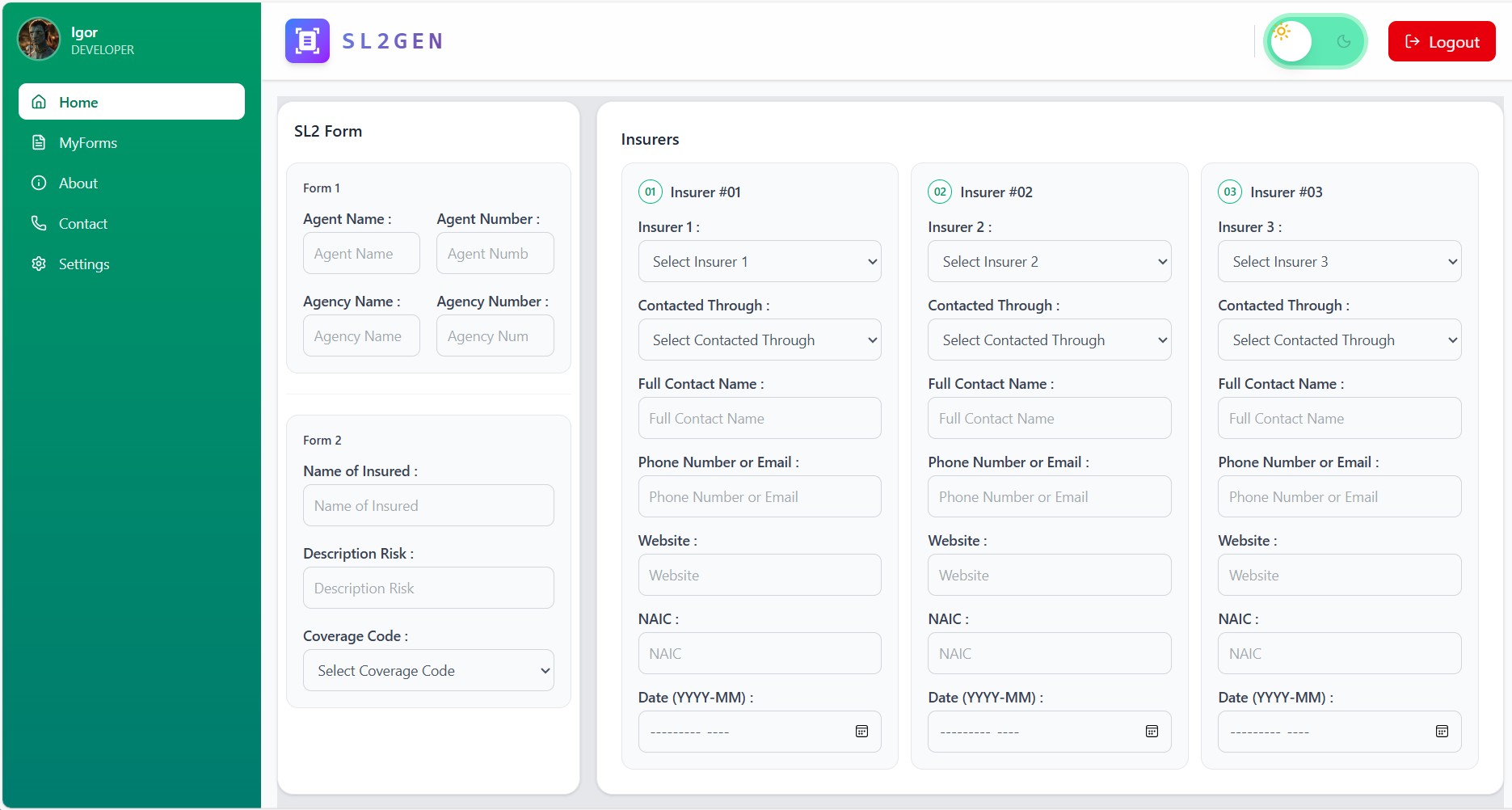Image resolution: width=1512 pixels, height=810 pixels.
Task: Navigate to the Contact page
Action: (83, 223)
